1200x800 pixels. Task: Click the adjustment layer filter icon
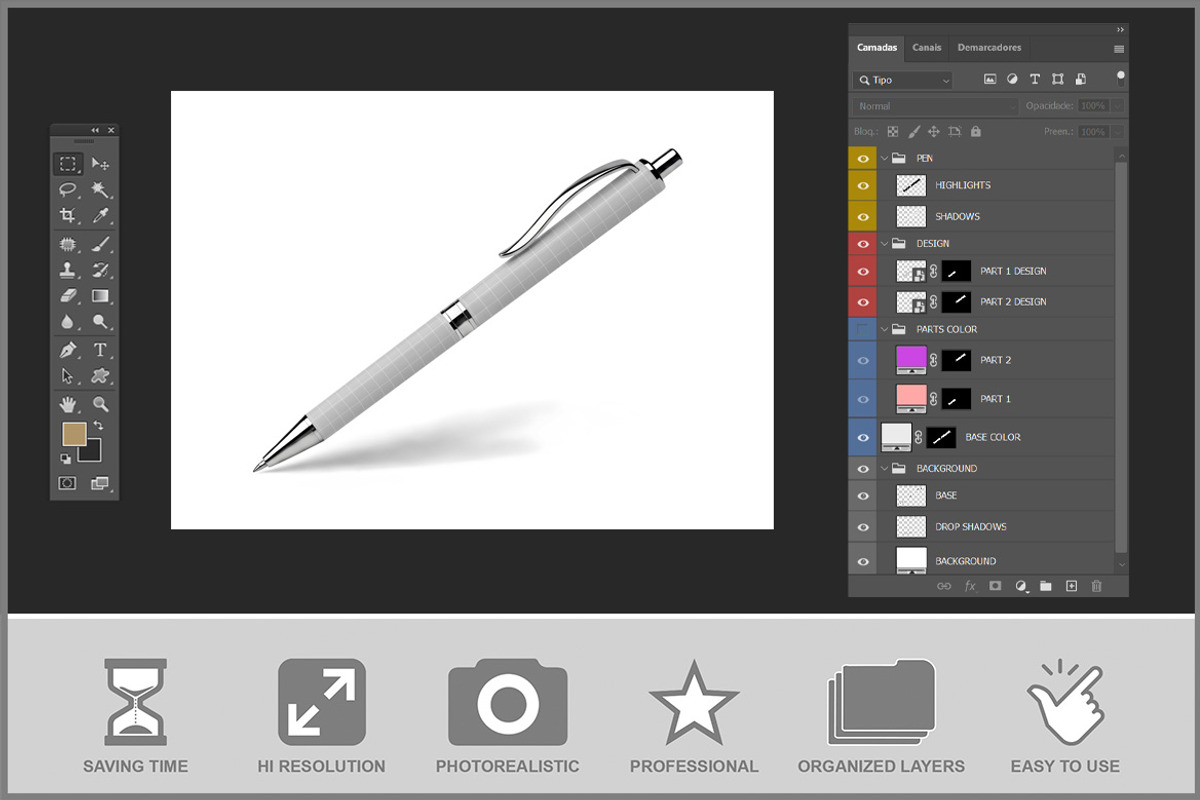pos(1012,79)
